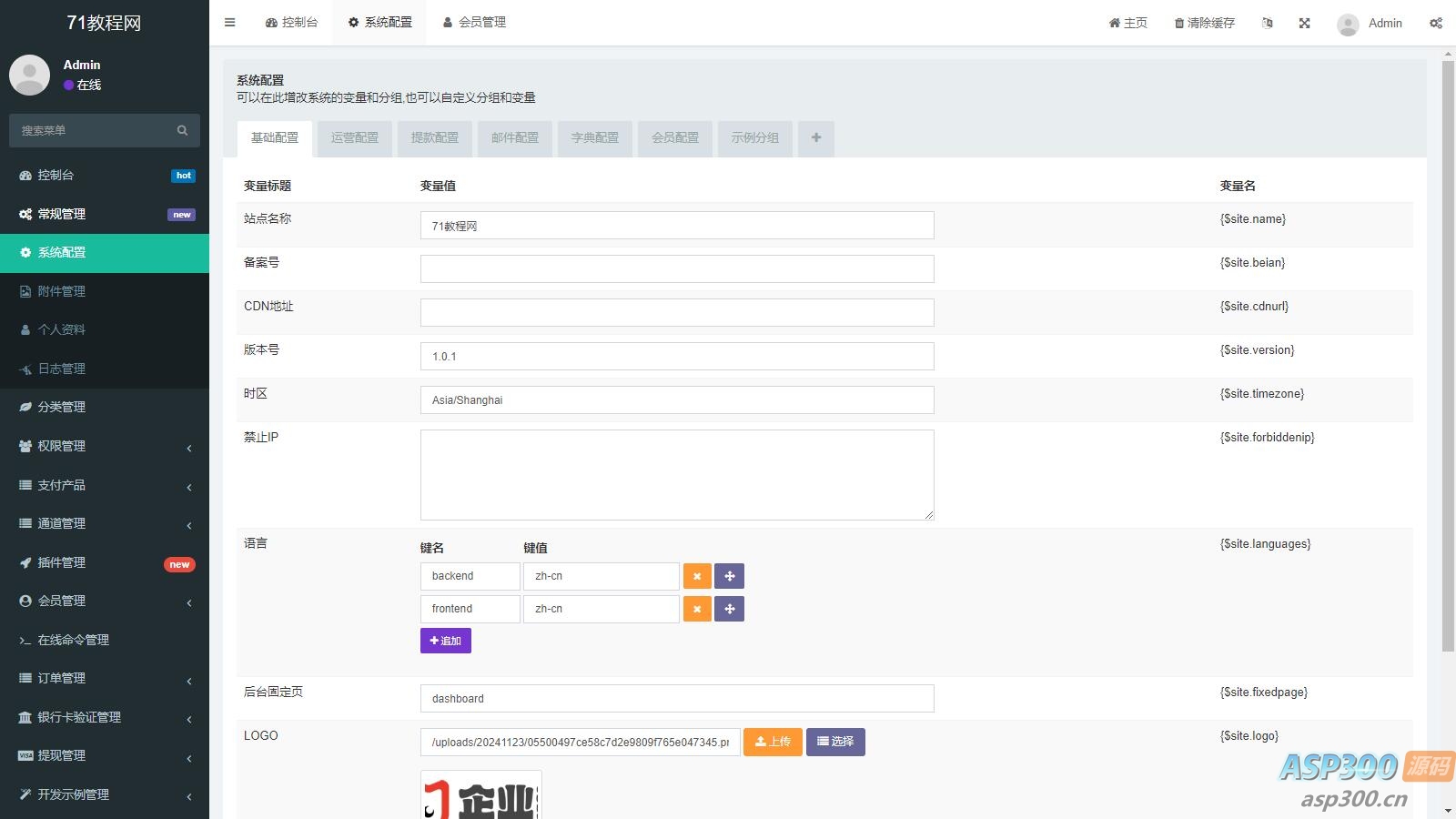The image size is (1456, 819).
Task: Click the hamburger menu toggle icon
Action: click(230, 23)
